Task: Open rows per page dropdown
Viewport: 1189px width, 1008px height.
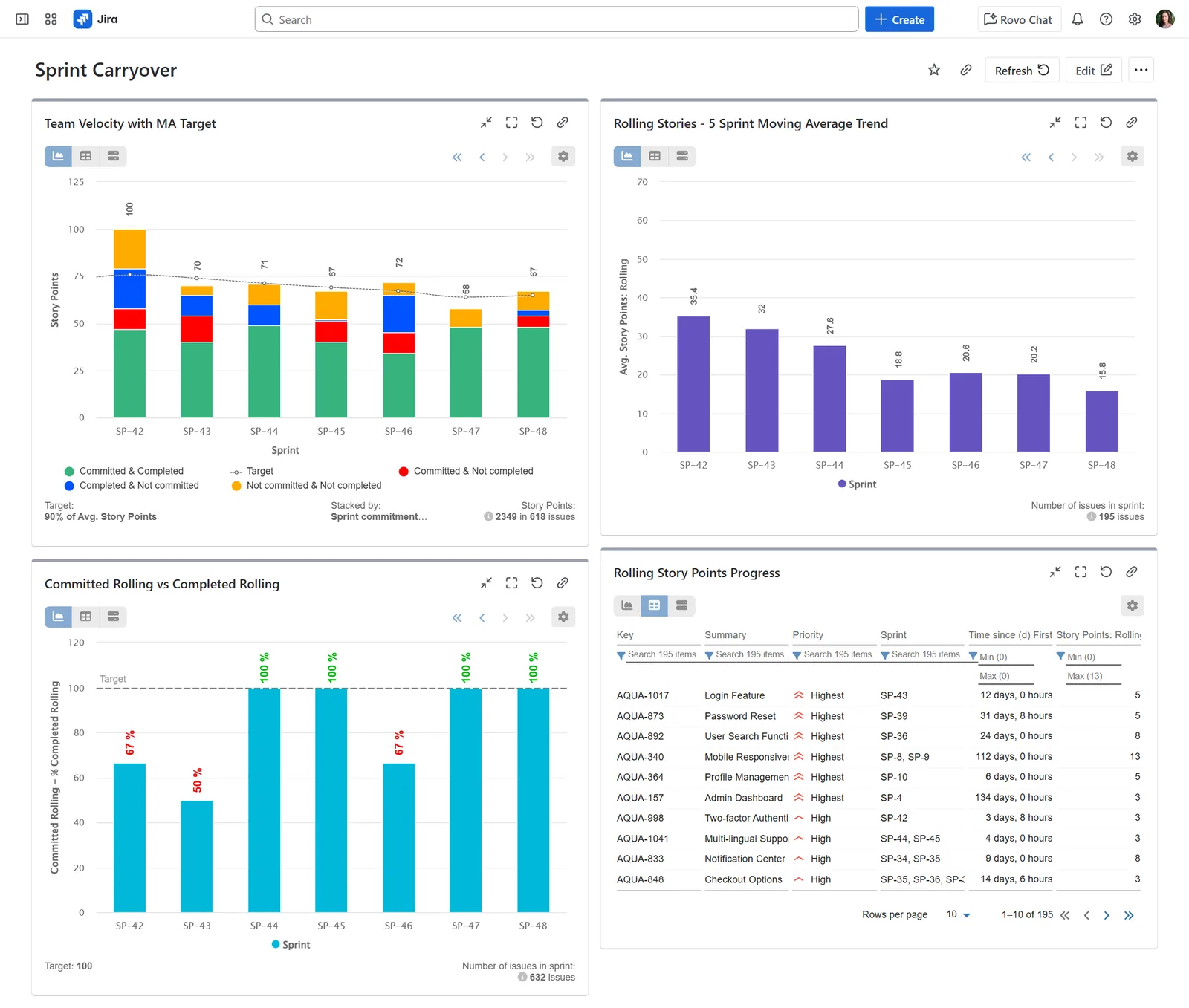Action: point(959,915)
